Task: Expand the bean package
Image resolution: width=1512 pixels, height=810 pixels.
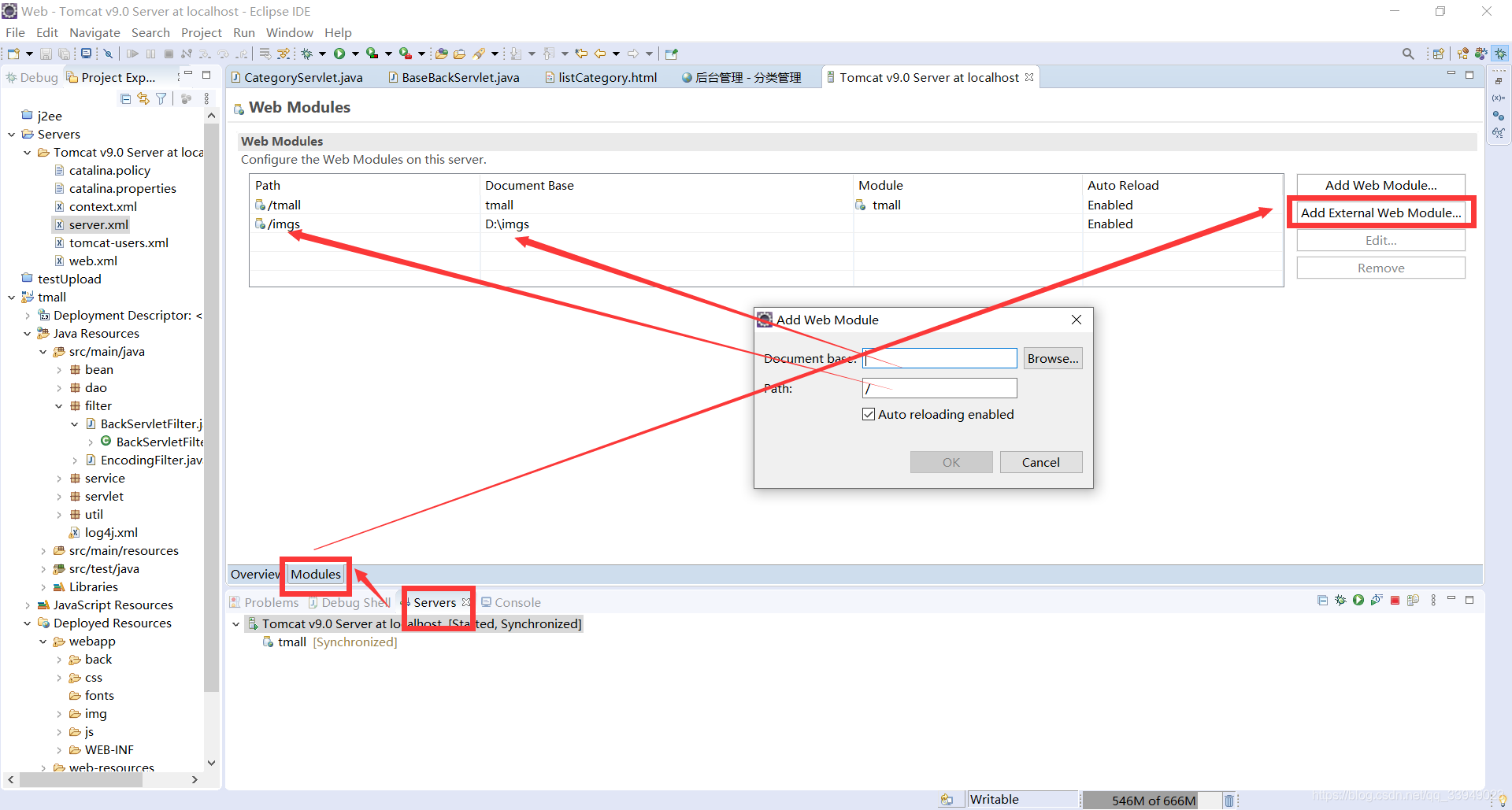Action: tap(59, 370)
